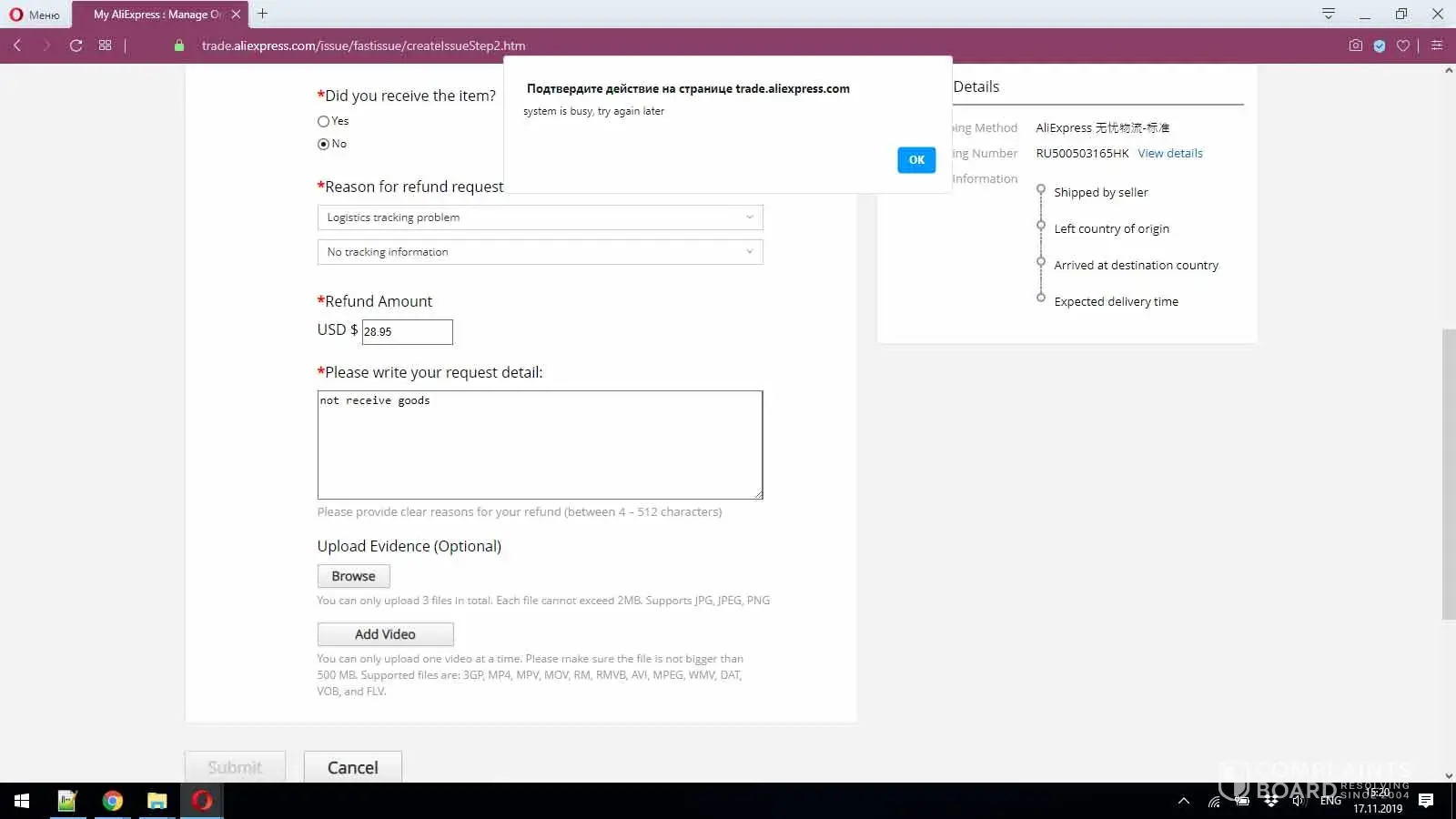
Task: Open File Explorer from taskbar
Action: click(157, 801)
